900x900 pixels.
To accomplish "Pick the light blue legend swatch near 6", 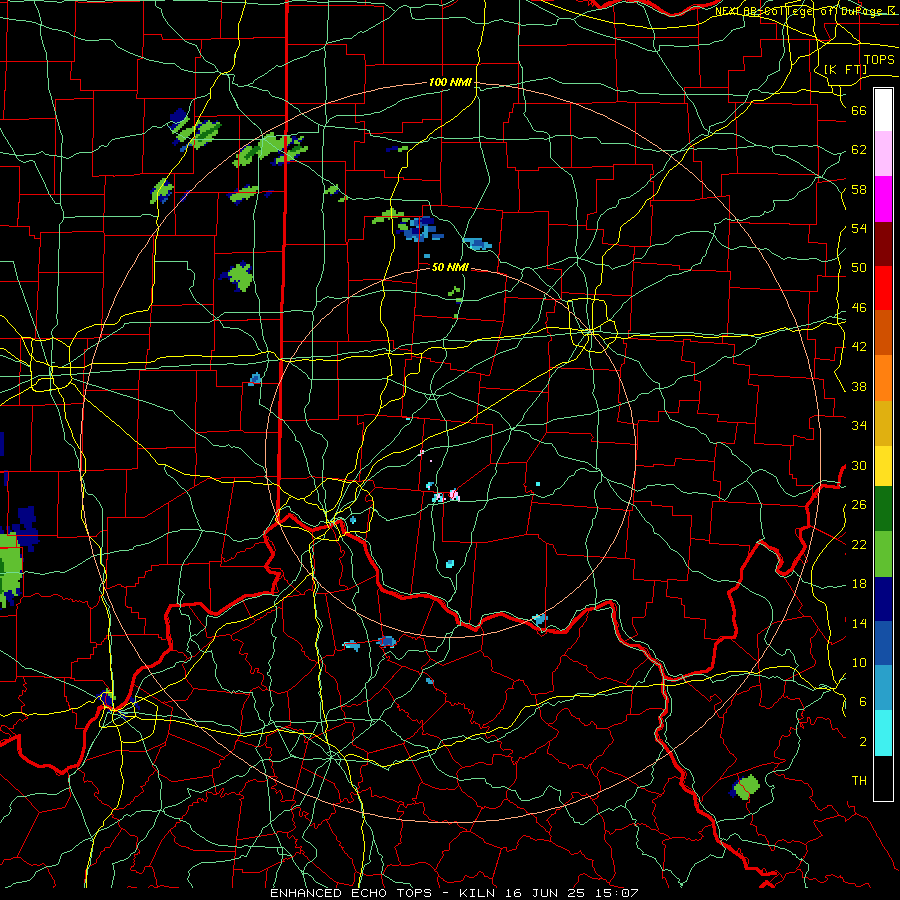I will [883, 688].
